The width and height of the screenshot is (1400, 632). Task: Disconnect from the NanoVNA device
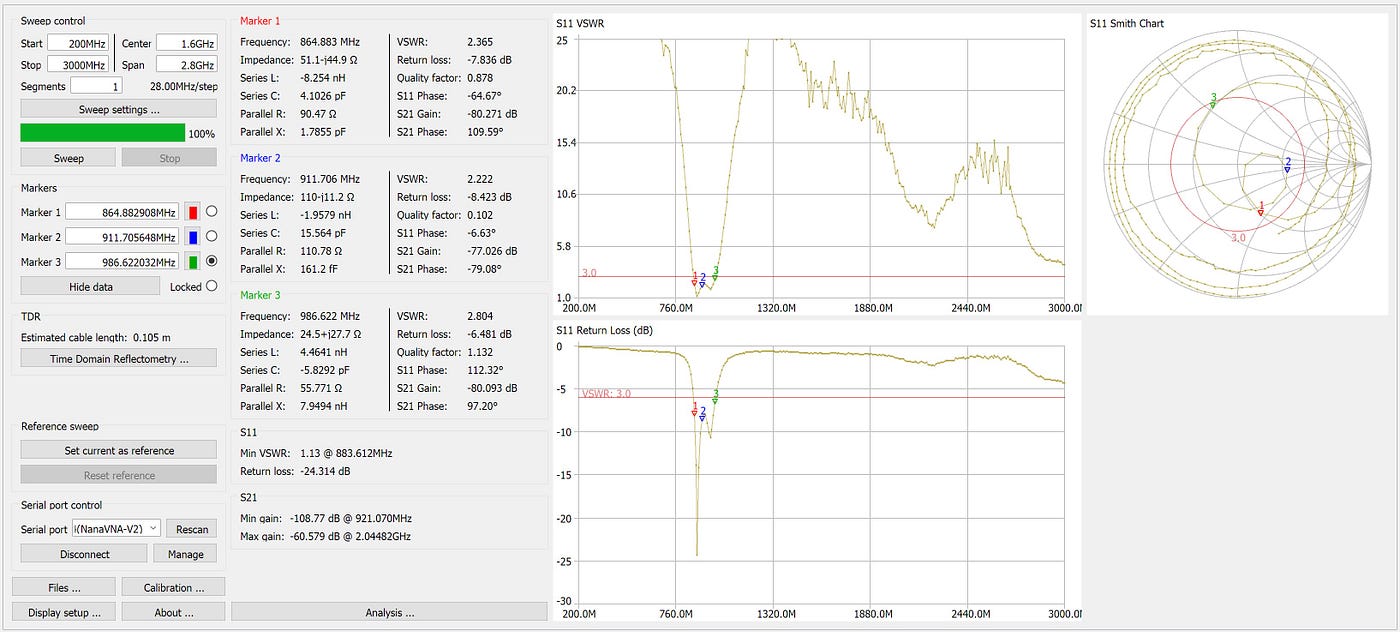tap(84, 553)
